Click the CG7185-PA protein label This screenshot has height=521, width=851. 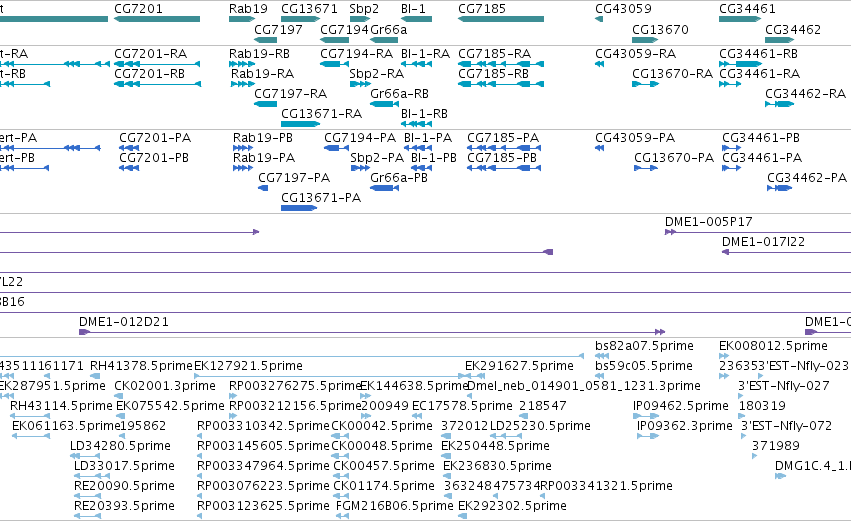pyautogui.click(x=503, y=138)
